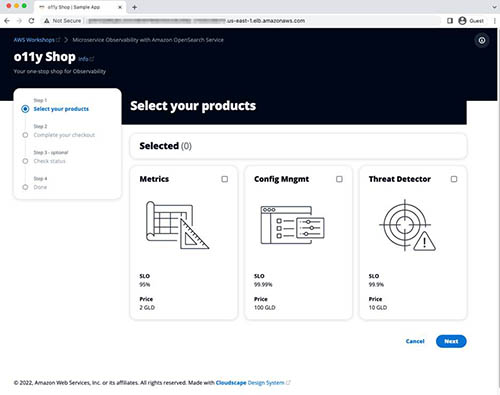500x395 pixels.
Task: Open the Cloudscape Design System footer link
Action: [x=250, y=382]
